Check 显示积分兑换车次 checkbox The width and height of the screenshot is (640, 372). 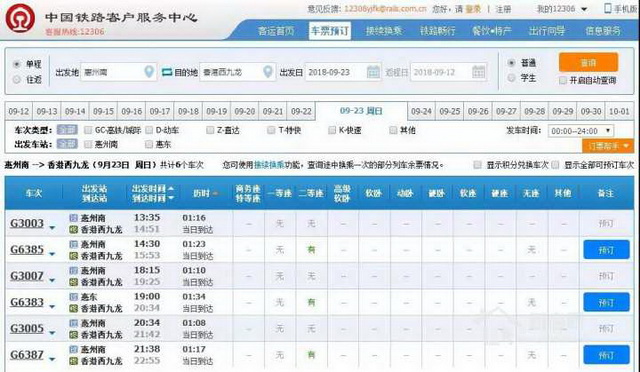click(x=477, y=165)
